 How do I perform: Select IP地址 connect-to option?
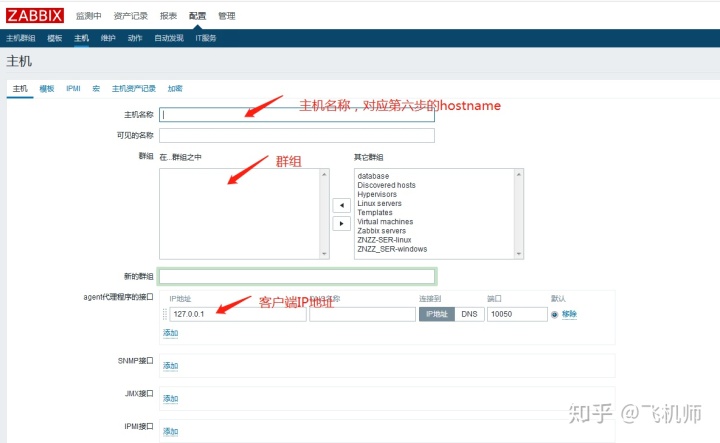[437, 314]
